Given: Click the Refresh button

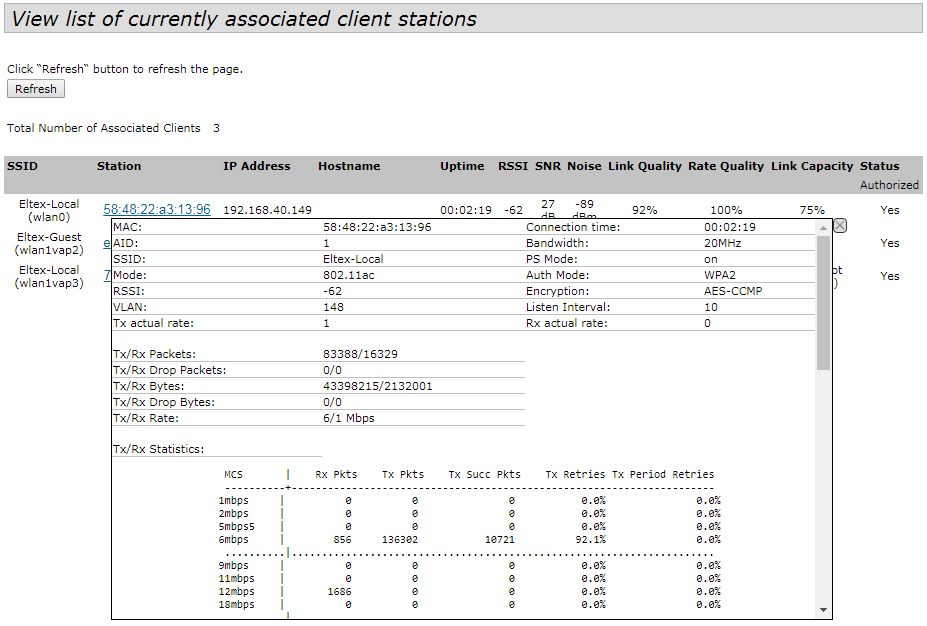Looking at the screenshot, I should [36, 89].
